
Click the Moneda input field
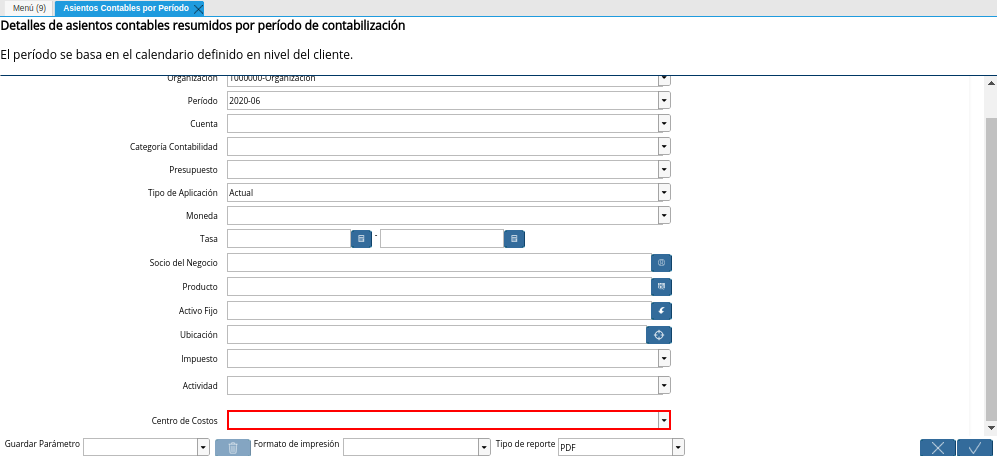[443, 215]
